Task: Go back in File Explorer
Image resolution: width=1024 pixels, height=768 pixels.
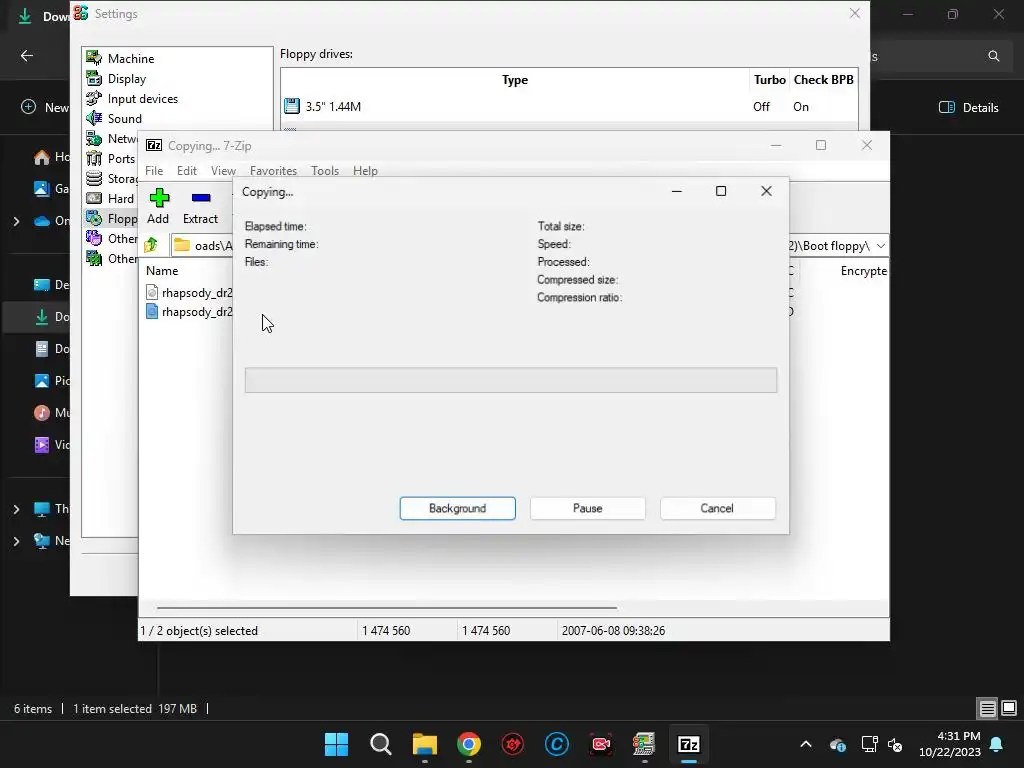Action: click(x=27, y=56)
